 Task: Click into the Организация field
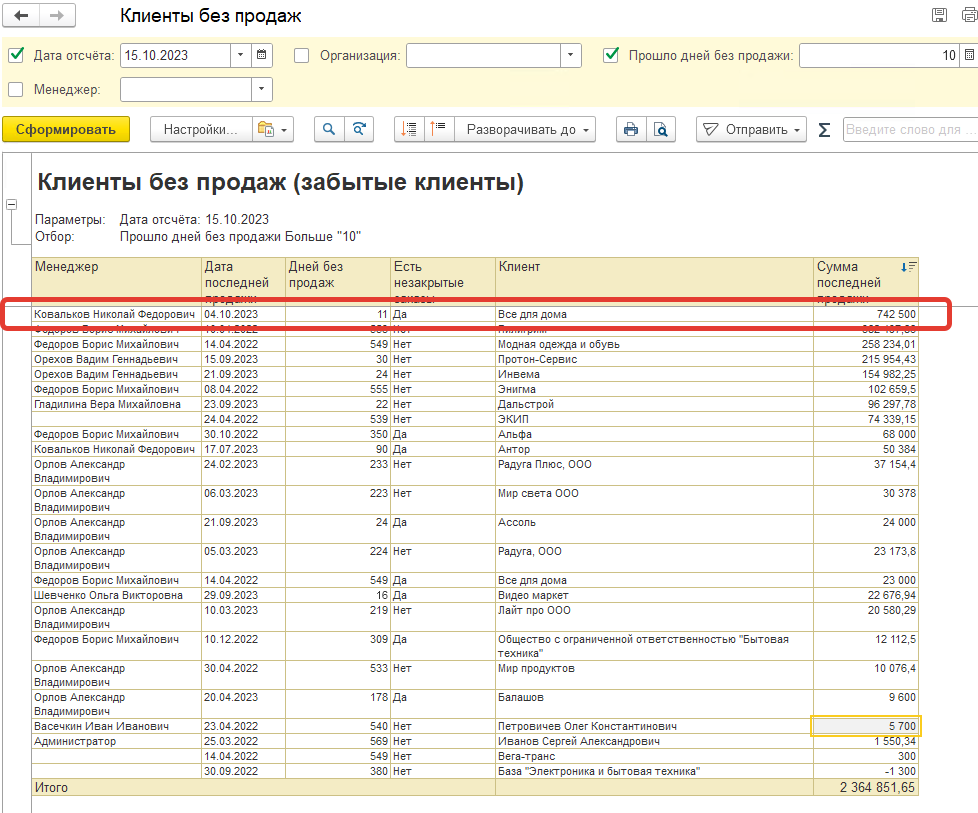point(483,55)
